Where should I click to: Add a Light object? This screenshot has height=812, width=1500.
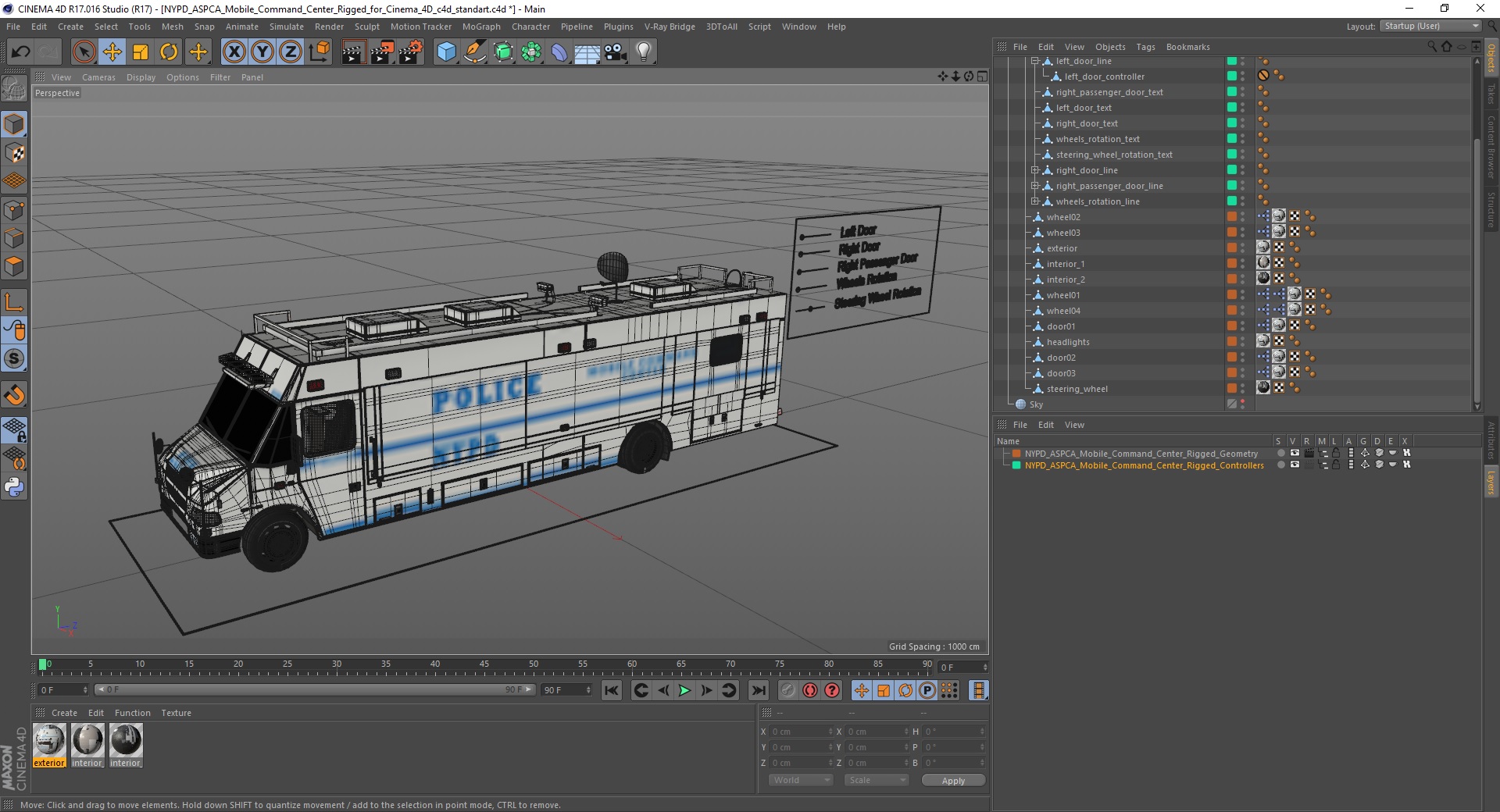tap(644, 52)
